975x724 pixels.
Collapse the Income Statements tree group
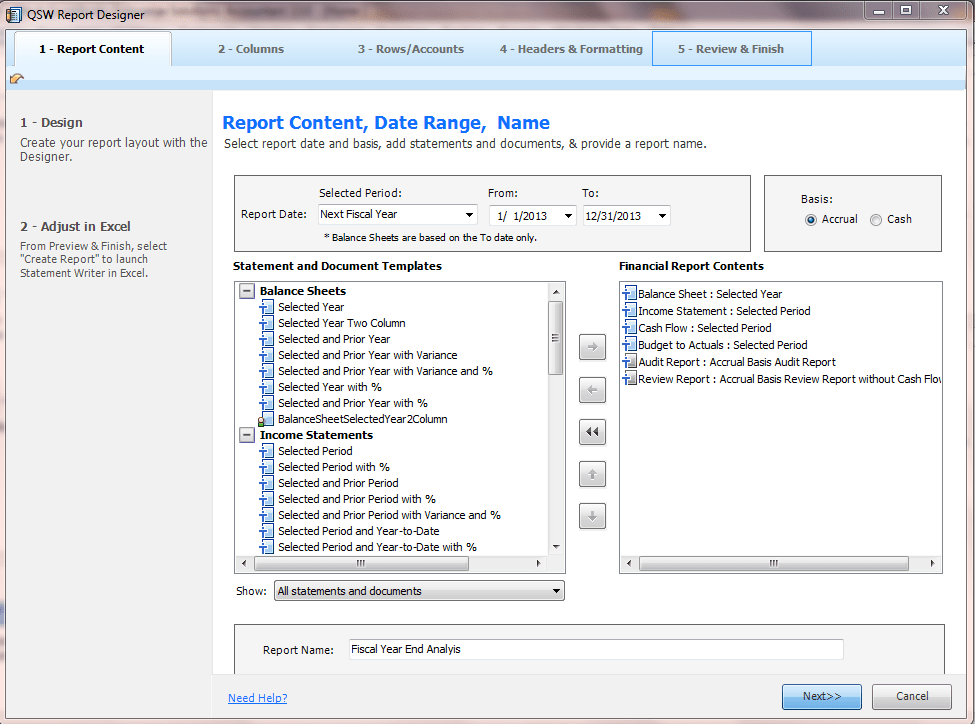[247, 435]
